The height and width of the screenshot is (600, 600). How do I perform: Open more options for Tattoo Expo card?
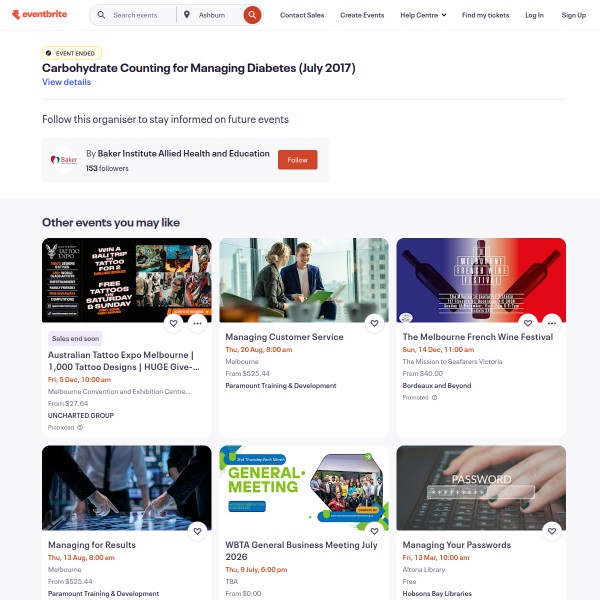[x=197, y=323]
